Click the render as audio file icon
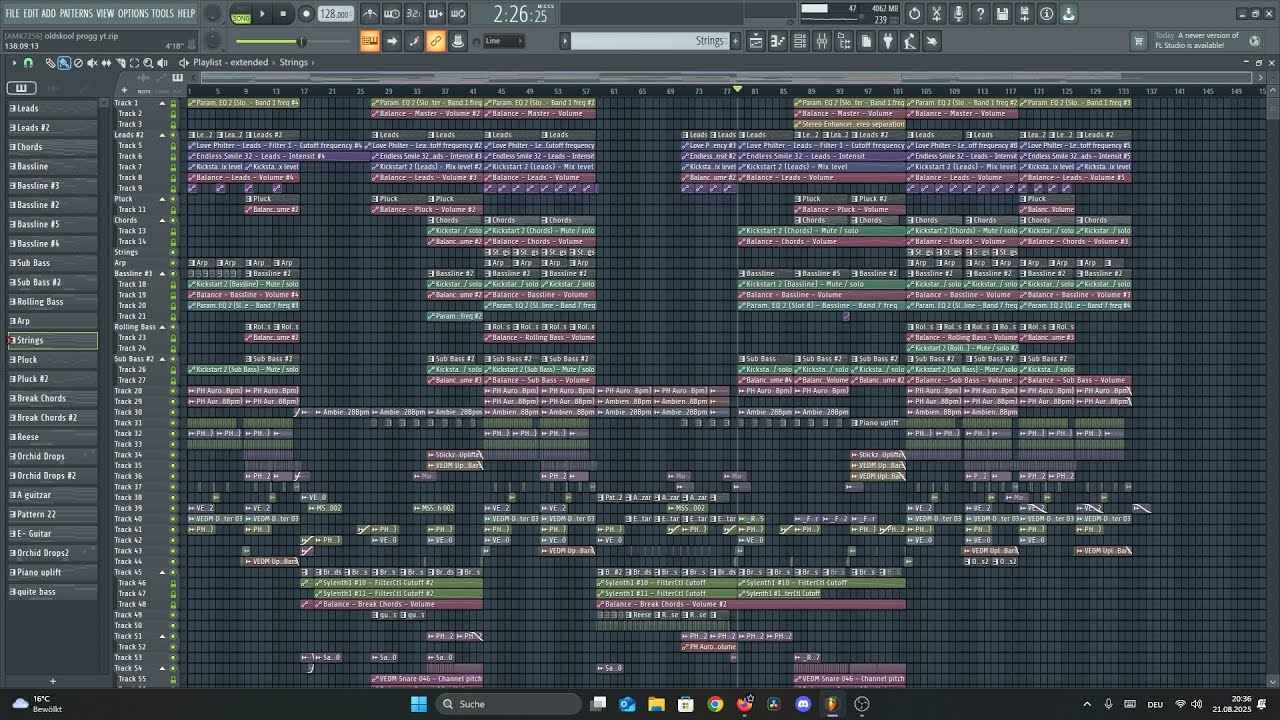The width and height of the screenshot is (1280, 720). pyautogui.click(x=1025, y=14)
